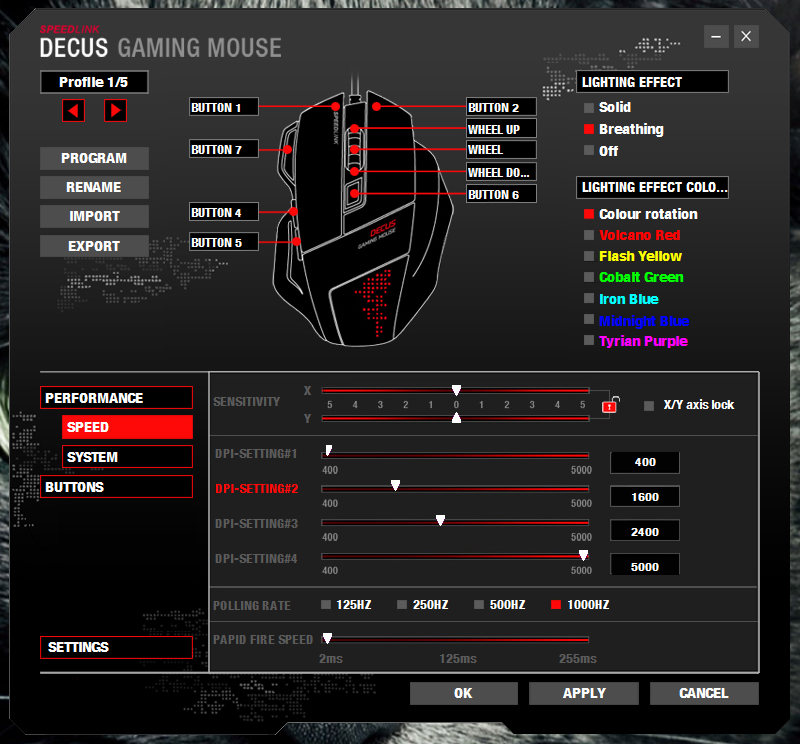Screen dimensions: 800x744
Task: Open the BUTTONS section
Action: coord(116,487)
